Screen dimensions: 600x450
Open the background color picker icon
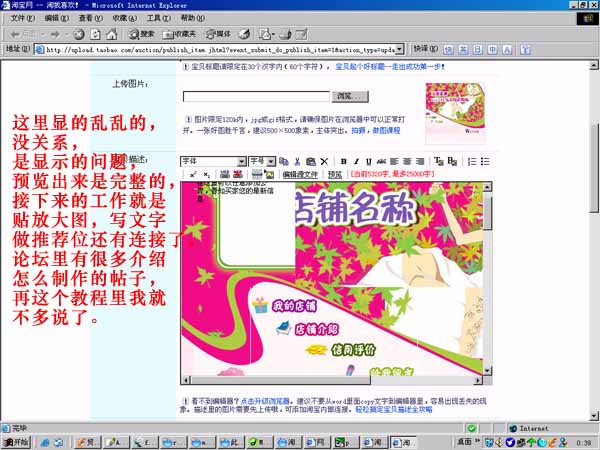(452, 161)
